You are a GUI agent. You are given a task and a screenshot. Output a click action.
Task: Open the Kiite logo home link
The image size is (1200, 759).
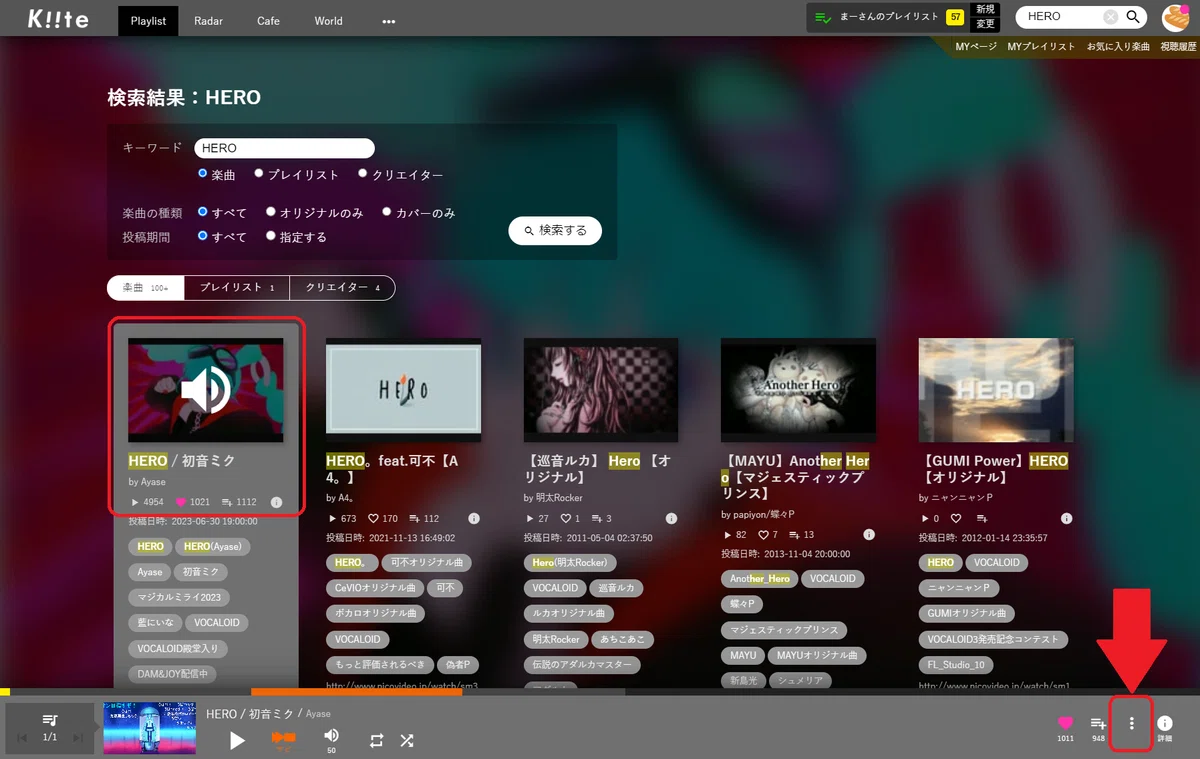point(58,19)
